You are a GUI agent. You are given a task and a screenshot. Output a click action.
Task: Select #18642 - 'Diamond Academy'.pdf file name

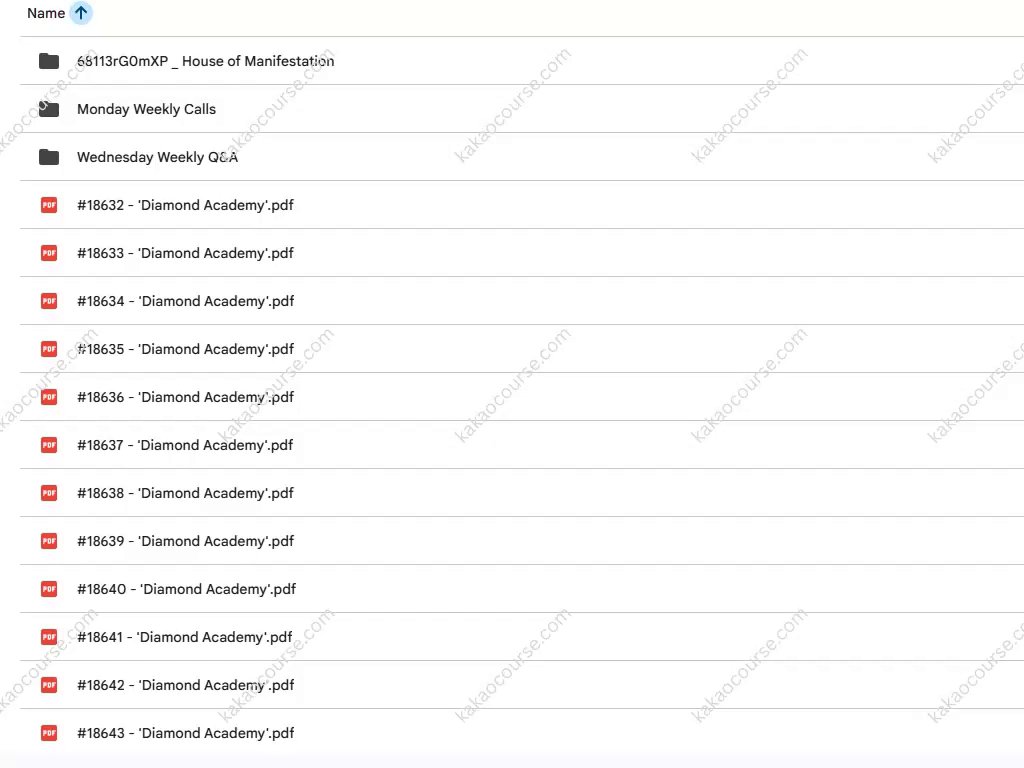pyautogui.click(x=185, y=685)
